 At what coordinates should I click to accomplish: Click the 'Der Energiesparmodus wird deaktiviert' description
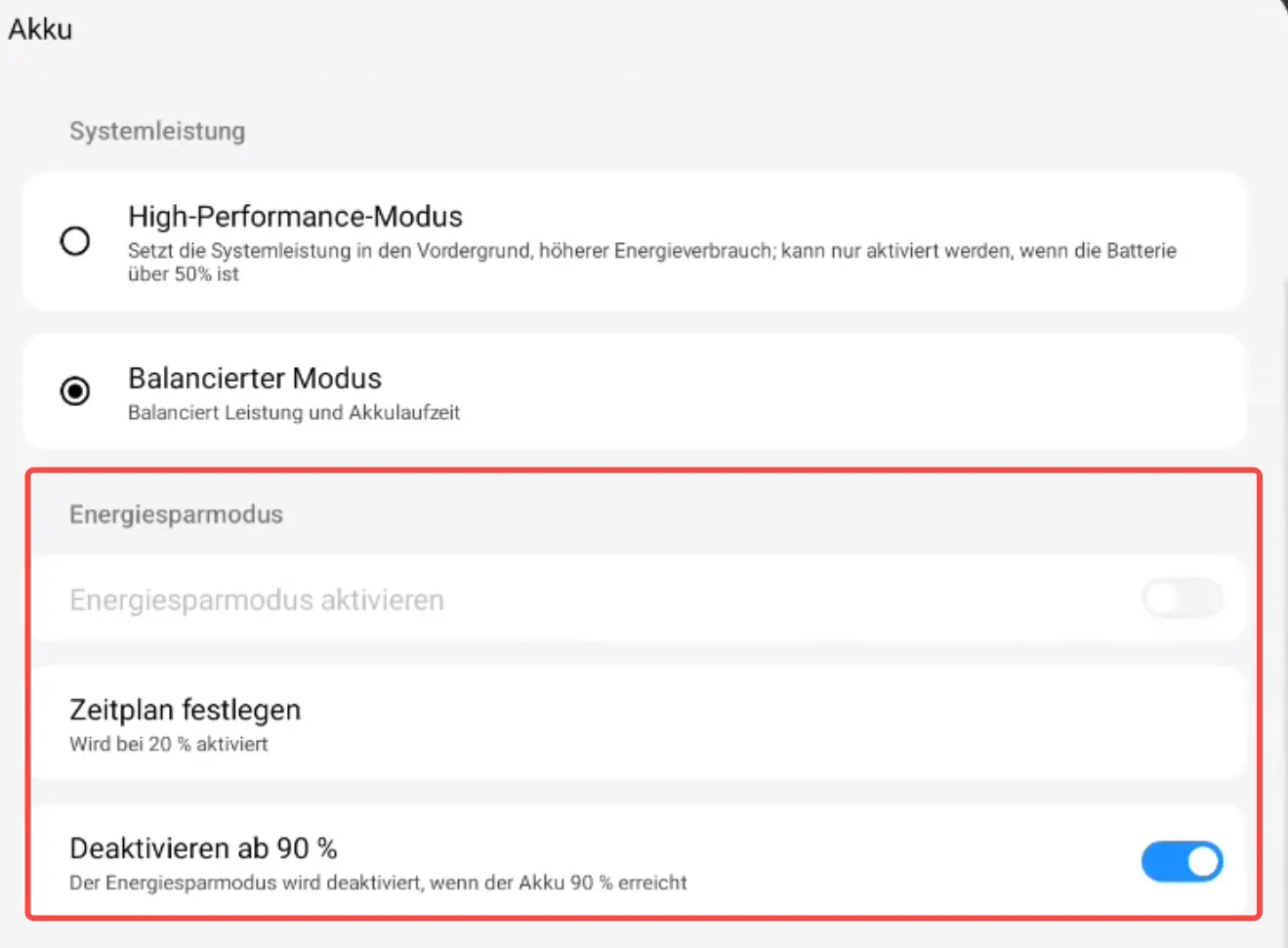coord(378,883)
